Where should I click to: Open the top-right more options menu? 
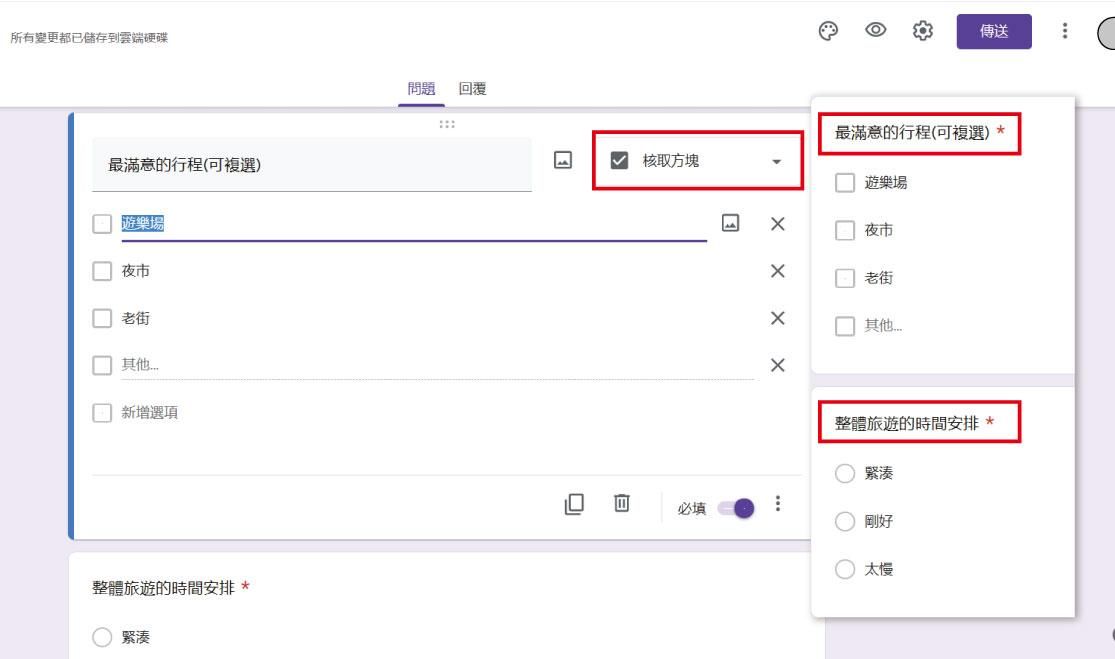click(1062, 31)
